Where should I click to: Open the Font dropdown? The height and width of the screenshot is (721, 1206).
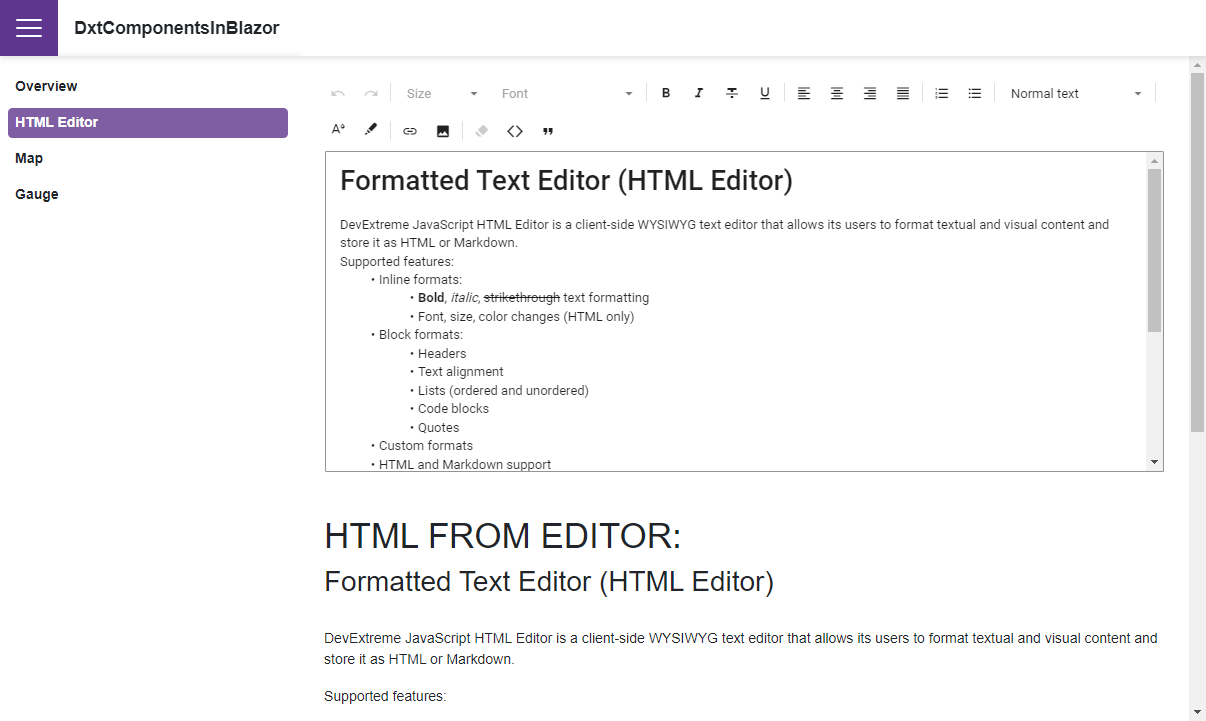point(567,93)
